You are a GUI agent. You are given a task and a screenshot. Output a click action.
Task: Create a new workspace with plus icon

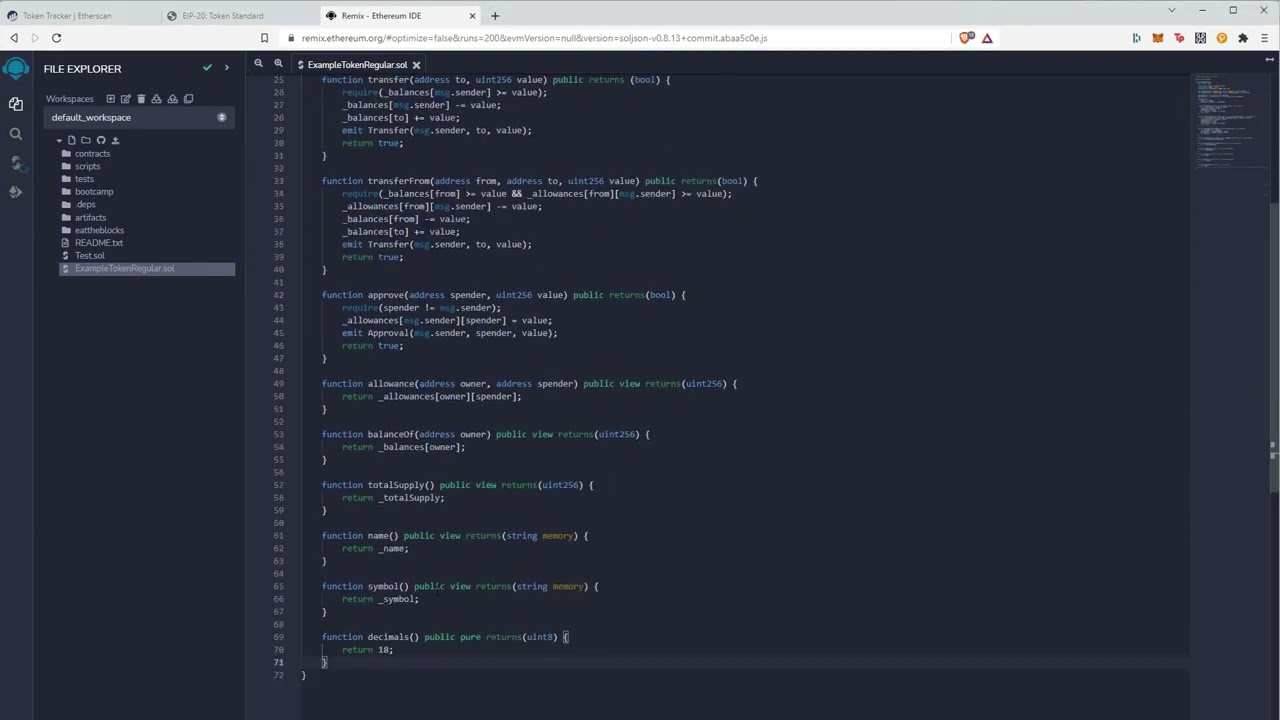(110, 99)
